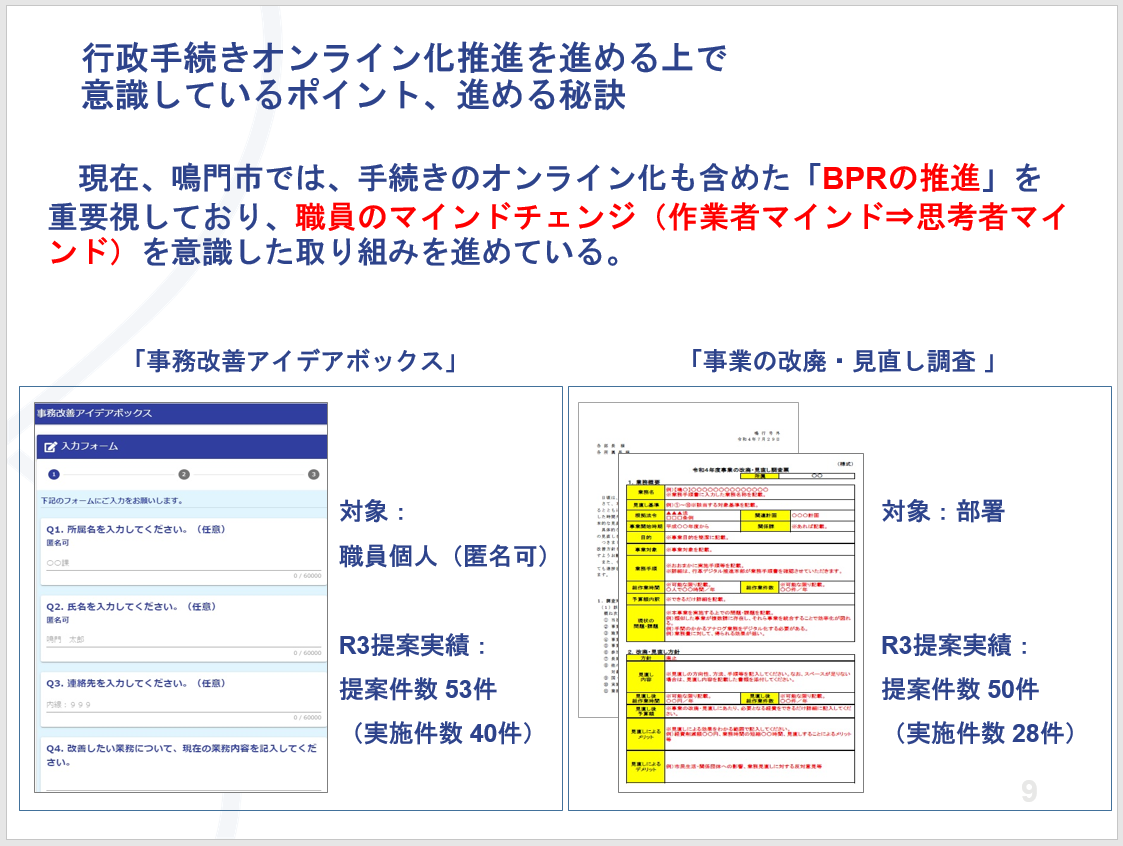Click the 0 / 60000 counter under Q3

(x=307, y=718)
